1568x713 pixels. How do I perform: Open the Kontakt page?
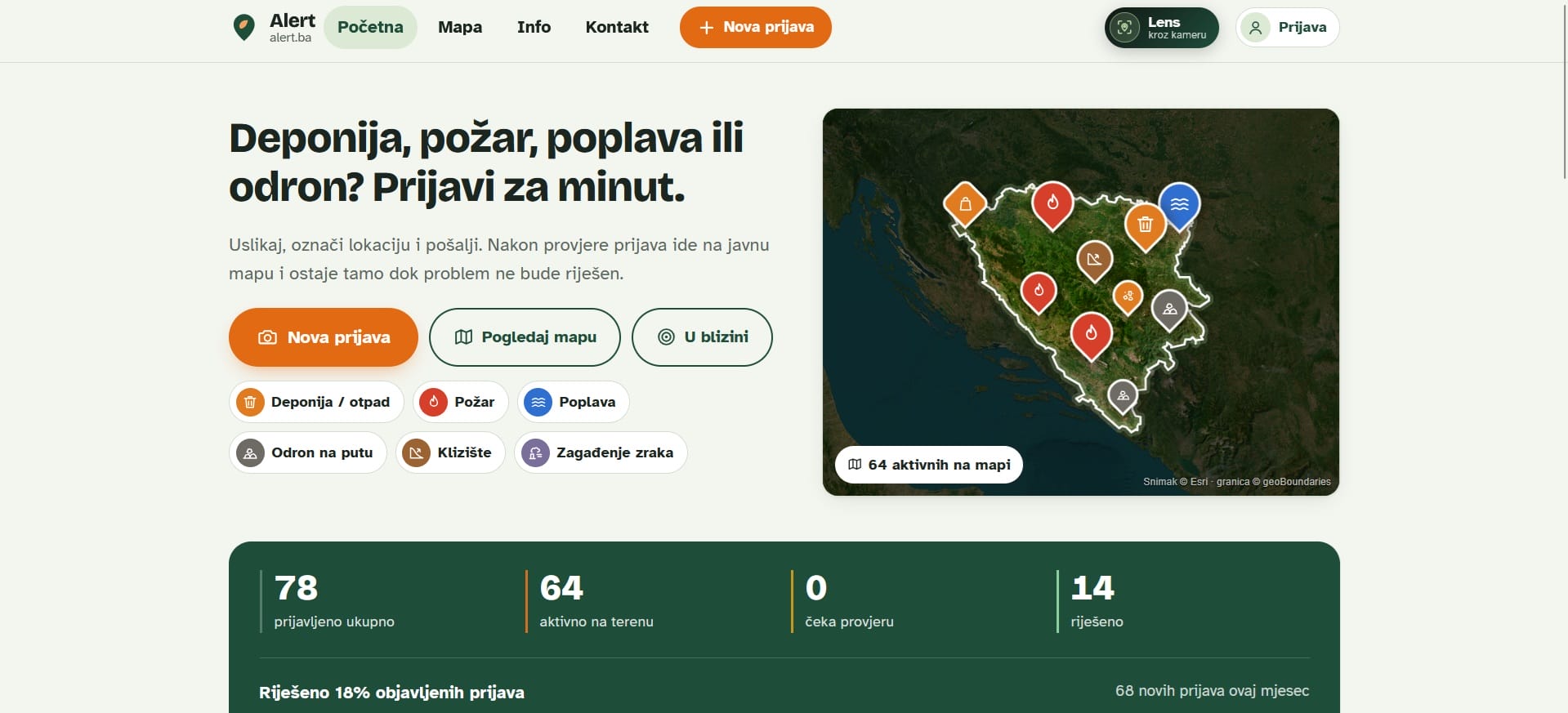point(617,27)
